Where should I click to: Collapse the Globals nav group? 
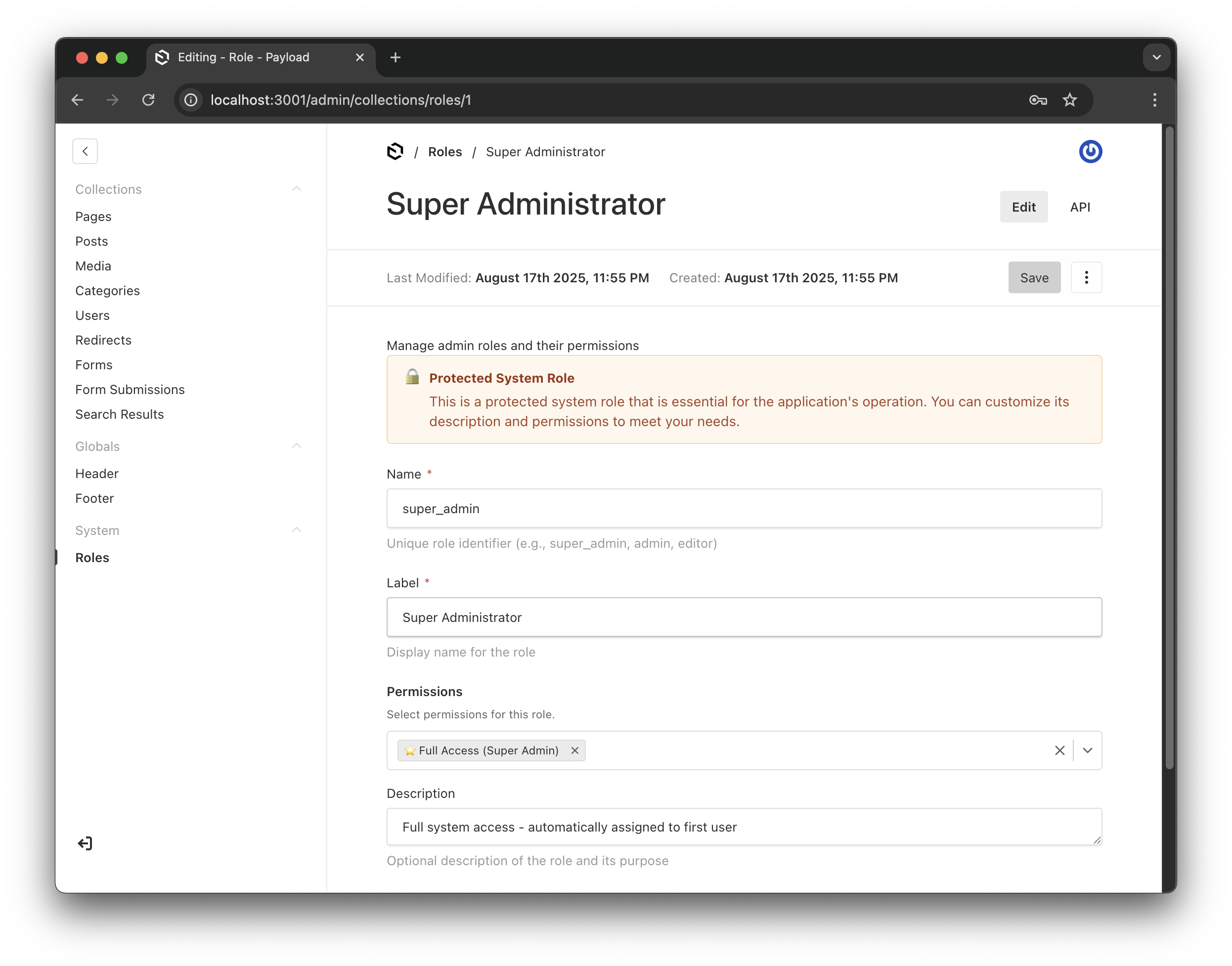pyautogui.click(x=297, y=446)
